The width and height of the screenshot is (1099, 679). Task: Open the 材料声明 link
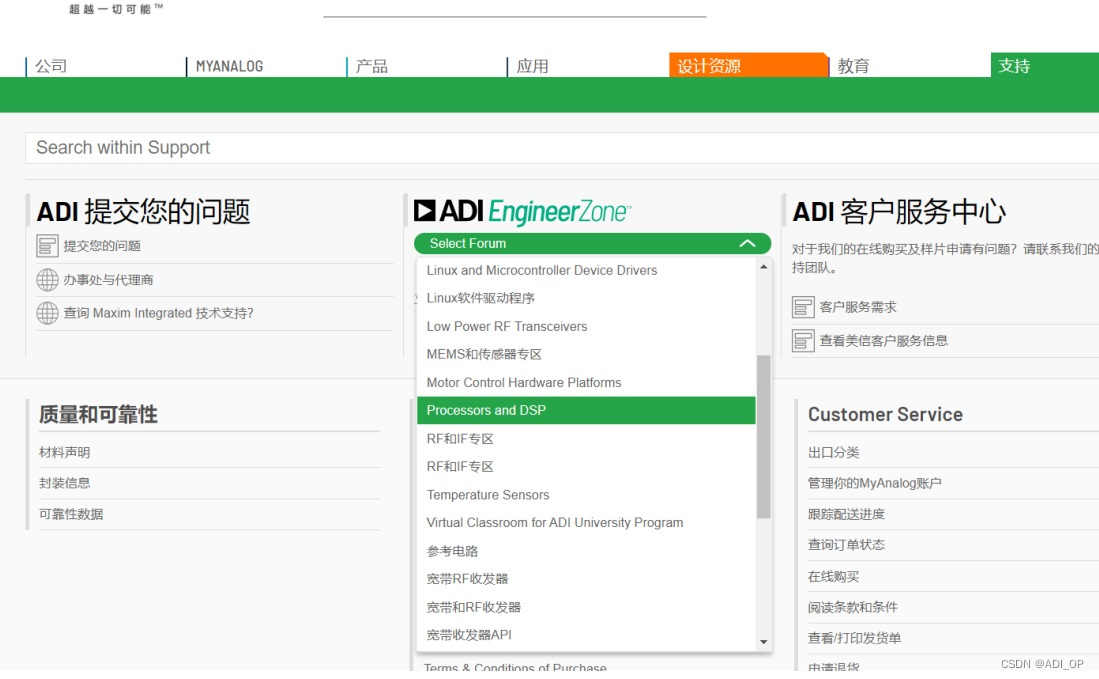64,453
